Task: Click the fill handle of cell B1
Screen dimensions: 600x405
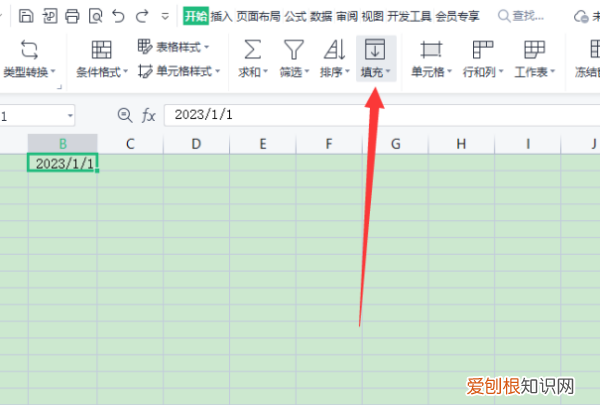Action: click(x=97, y=171)
